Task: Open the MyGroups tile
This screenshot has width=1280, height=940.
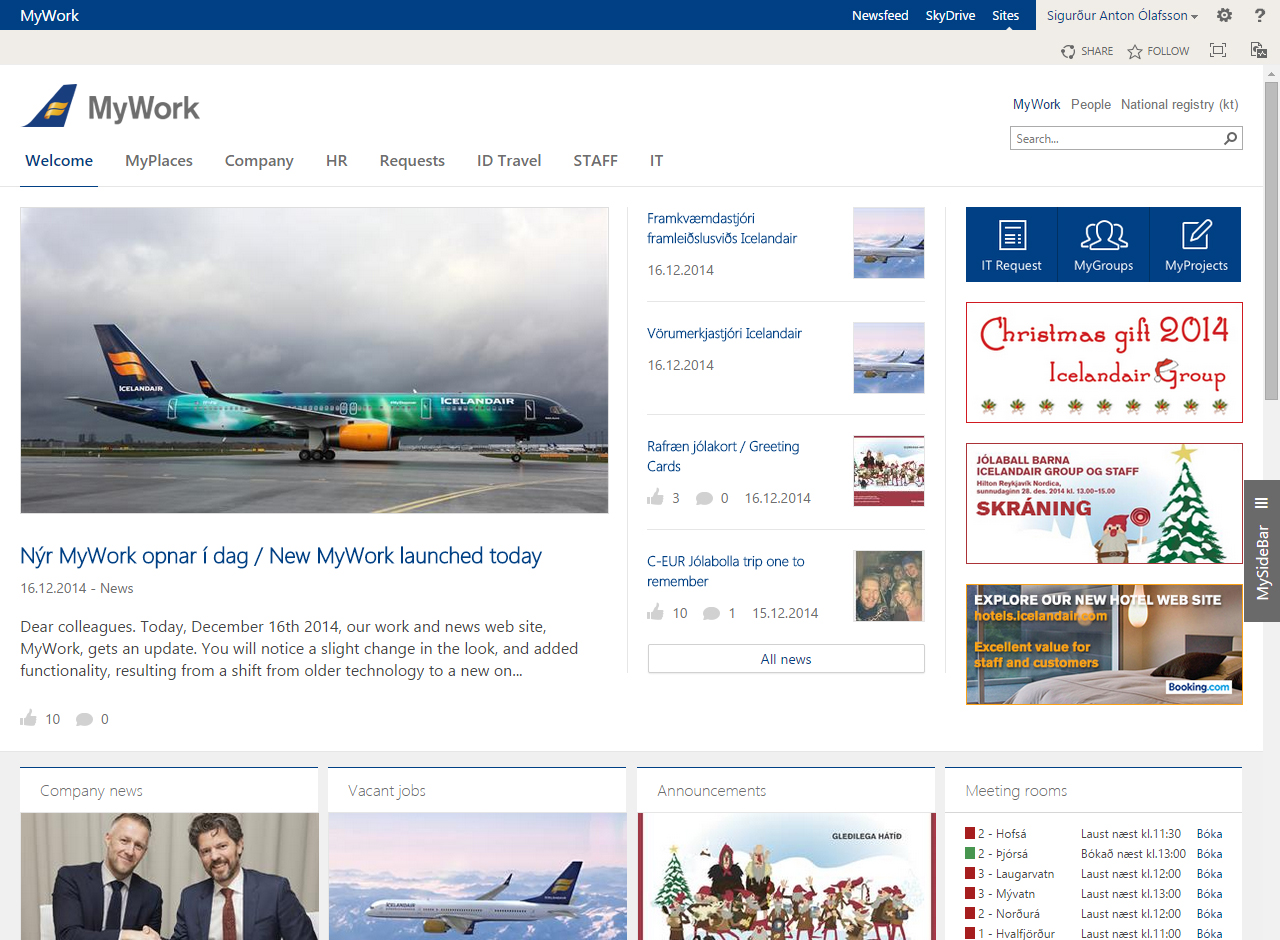Action: [x=1104, y=245]
